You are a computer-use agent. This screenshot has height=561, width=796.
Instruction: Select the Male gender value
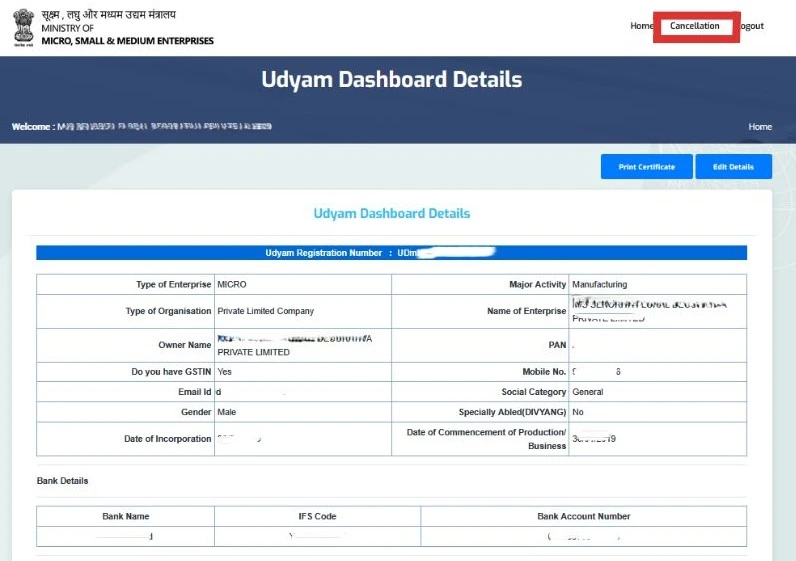coord(226,412)
